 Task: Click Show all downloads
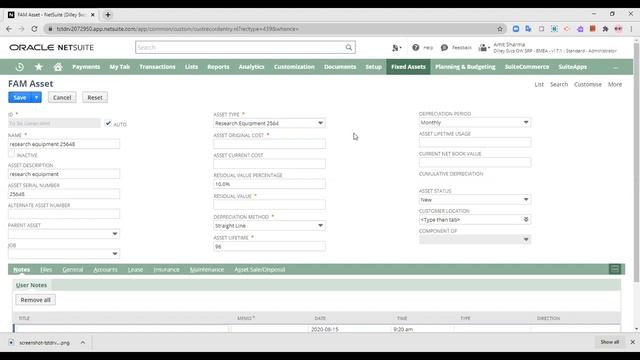(x=609, y=342)
